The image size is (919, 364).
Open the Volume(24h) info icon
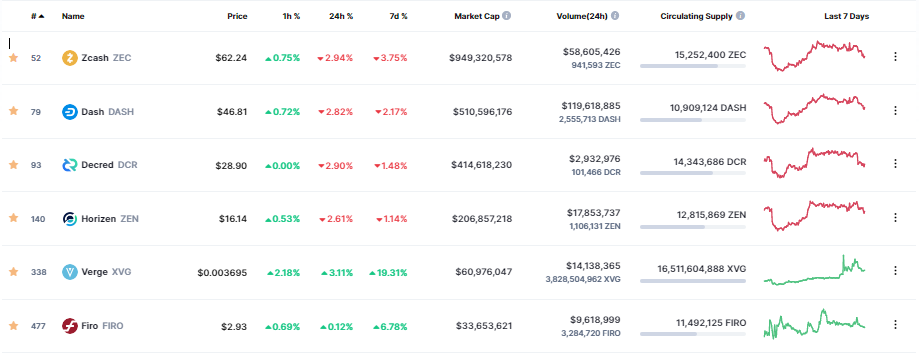(x=615, y=16)
